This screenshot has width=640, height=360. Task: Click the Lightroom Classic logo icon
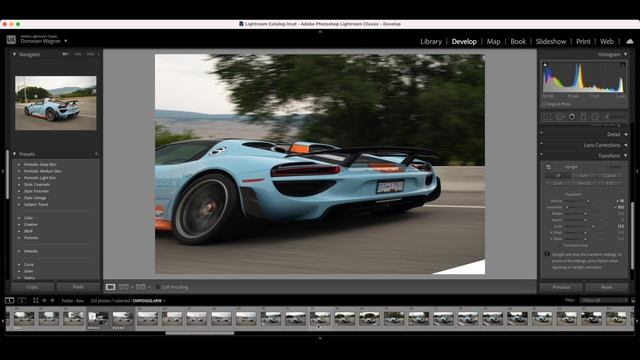tap(11, 40)
